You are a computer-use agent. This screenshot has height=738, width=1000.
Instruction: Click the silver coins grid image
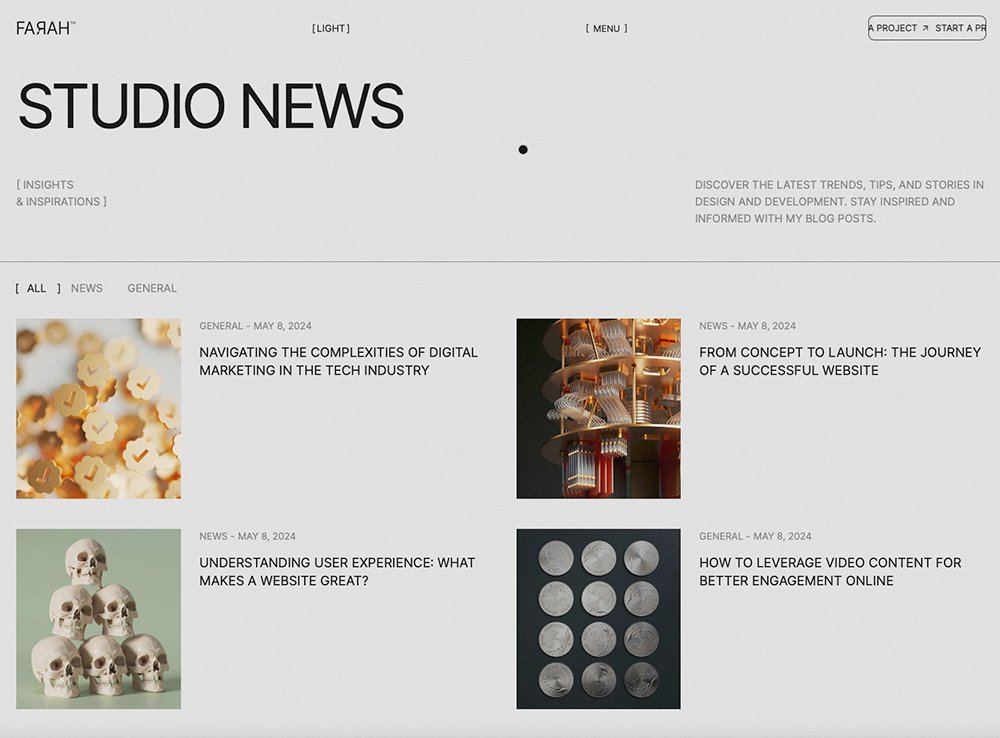[598, 618]
